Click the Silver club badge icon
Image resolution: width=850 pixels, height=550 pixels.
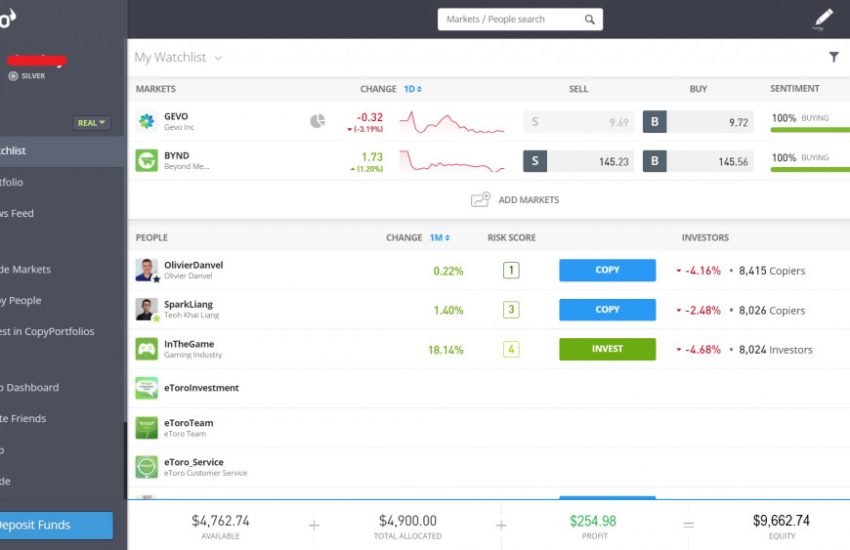(x=13, y=76)
